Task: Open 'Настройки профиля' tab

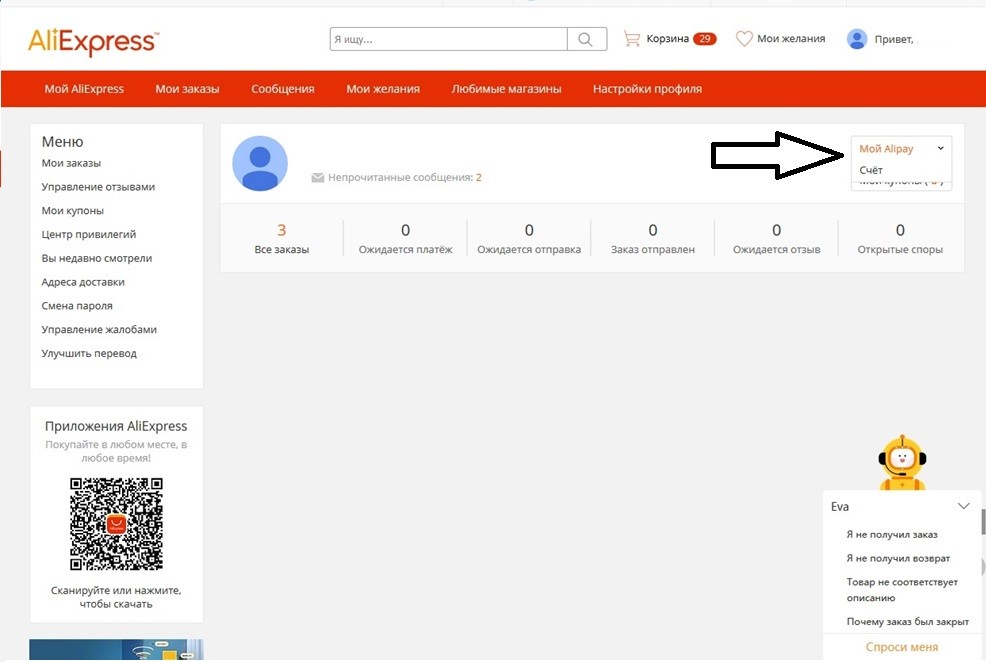Action: click(x=647, y=89)
